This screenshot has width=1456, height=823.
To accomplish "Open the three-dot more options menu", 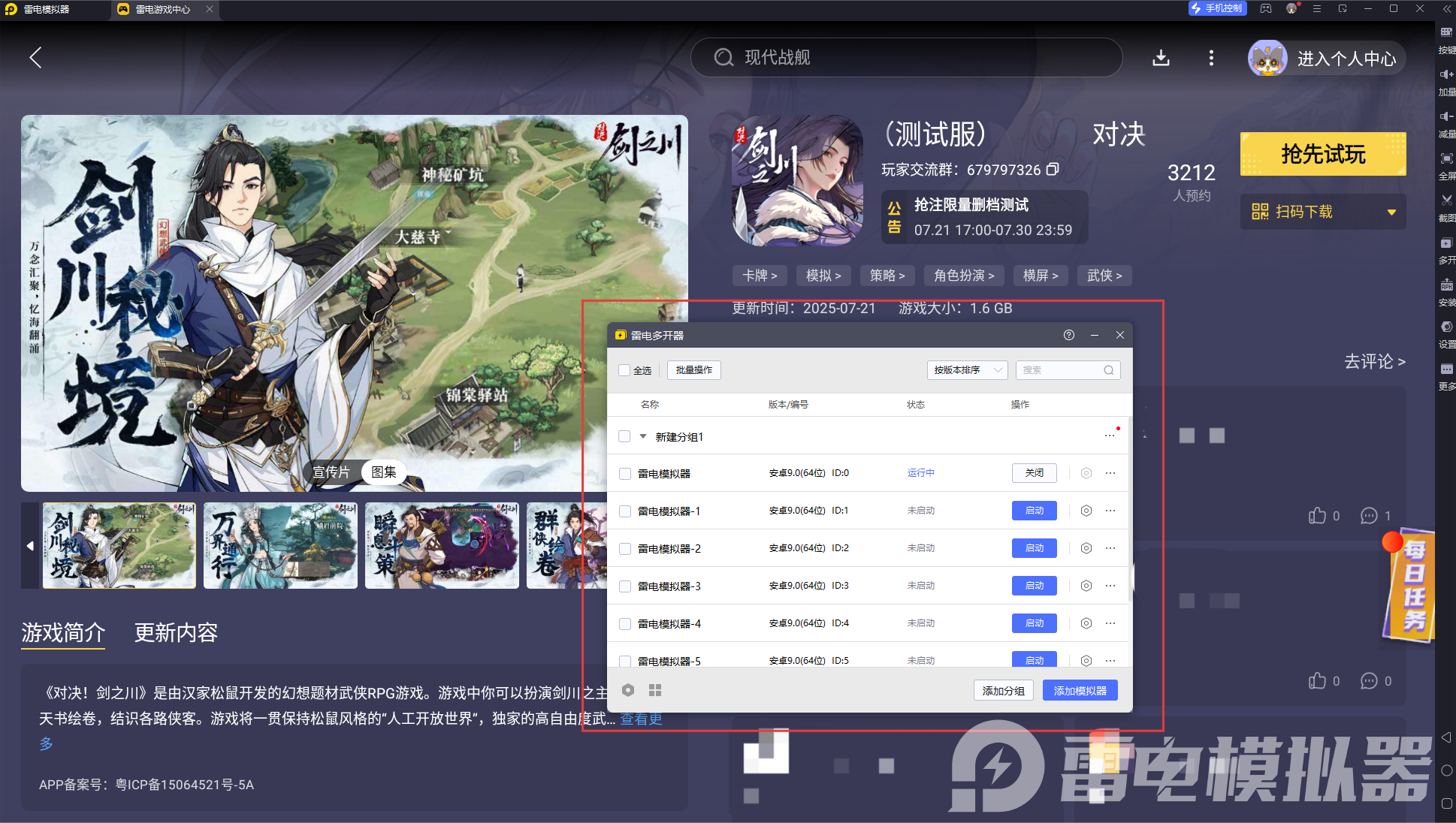I will (x=1210, y=58).
